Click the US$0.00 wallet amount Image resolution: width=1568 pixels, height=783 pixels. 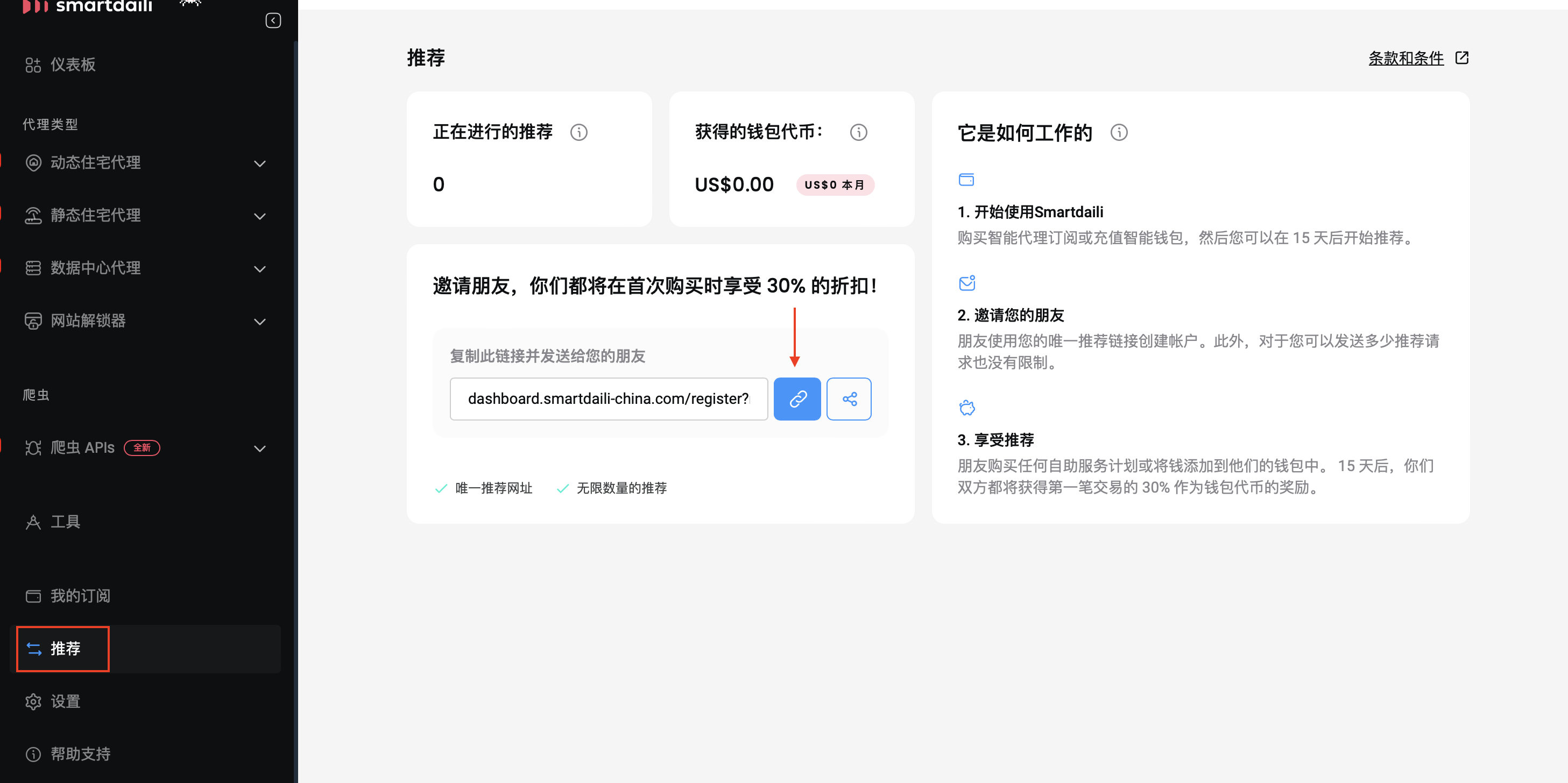[734, 184]
